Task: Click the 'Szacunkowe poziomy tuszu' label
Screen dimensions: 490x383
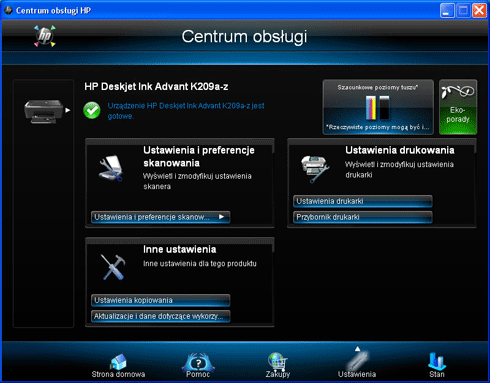Action: [378, 88]
